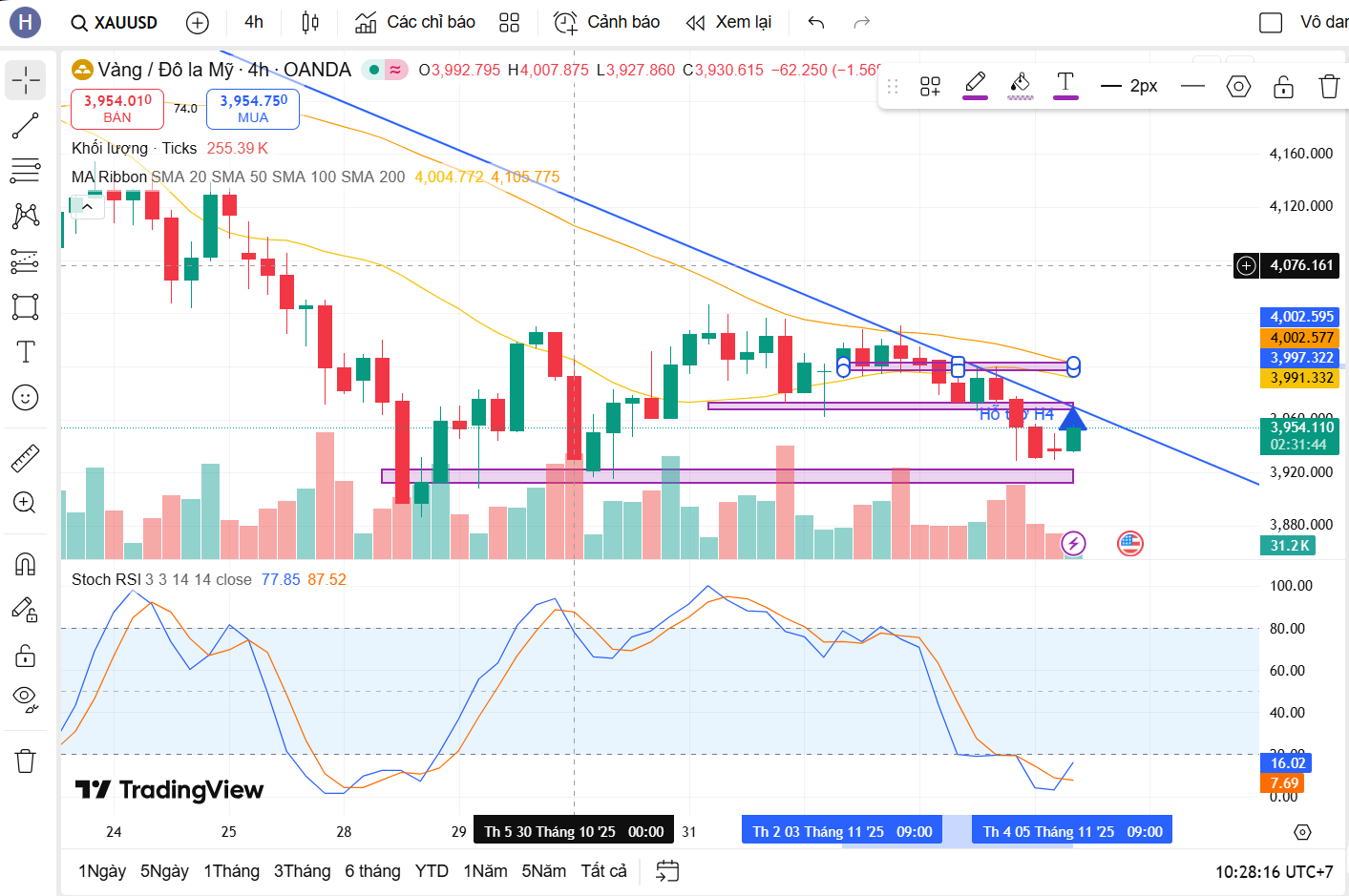Pick the ruler measure tool
The image size is (1349, 896).
pyautogui.click(x=26, y=458)
